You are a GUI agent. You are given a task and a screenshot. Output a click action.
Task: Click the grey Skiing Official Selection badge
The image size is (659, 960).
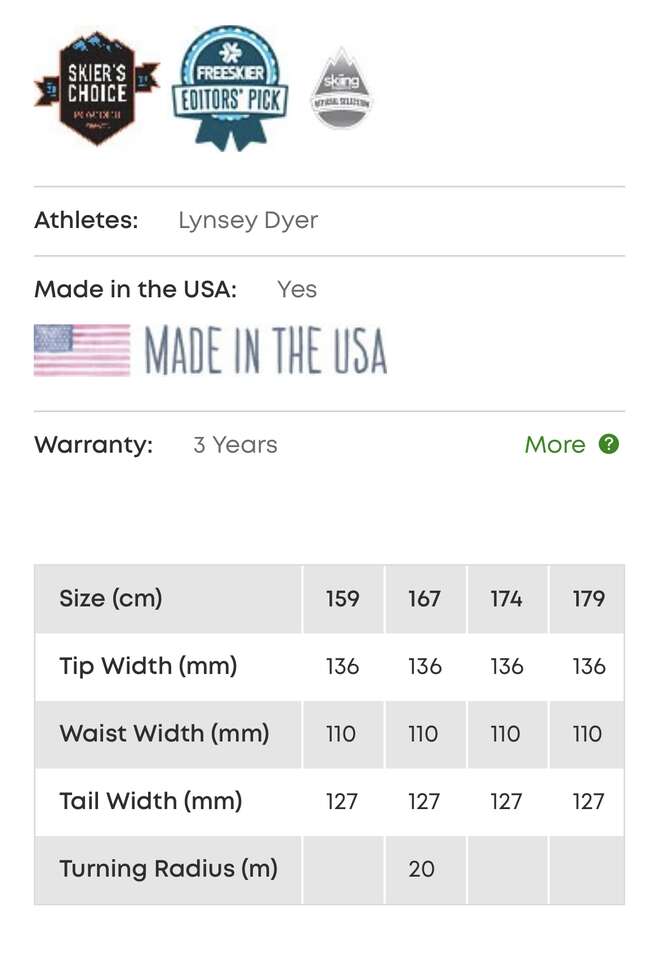coord(341,89)
